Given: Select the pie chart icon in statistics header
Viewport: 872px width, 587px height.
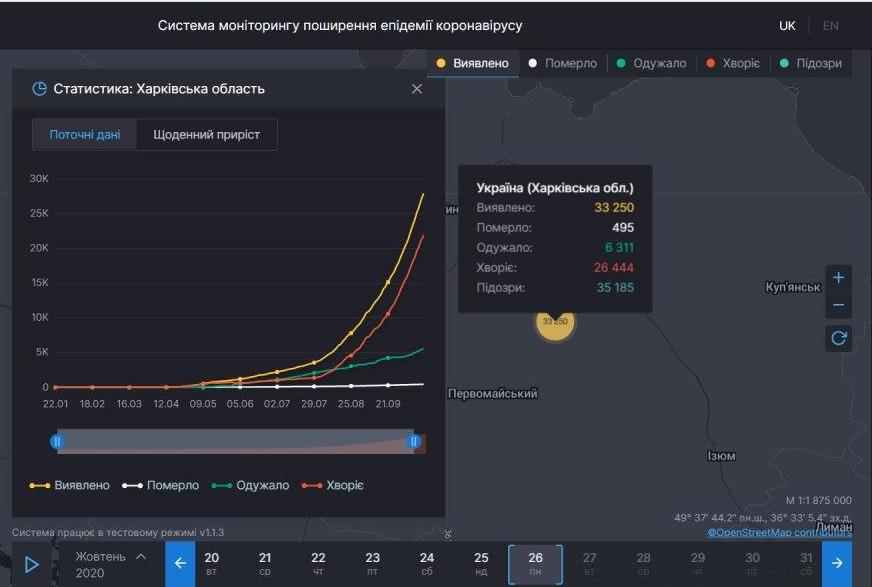Looking at the screenshot, I should coord(38,88).
